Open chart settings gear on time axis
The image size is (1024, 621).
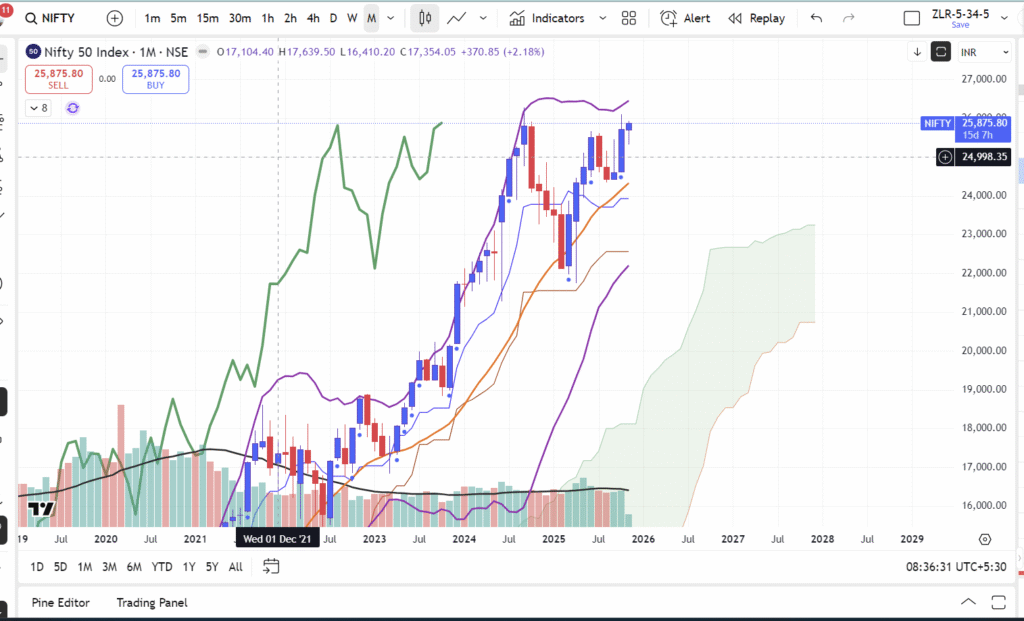pos(985,539)
